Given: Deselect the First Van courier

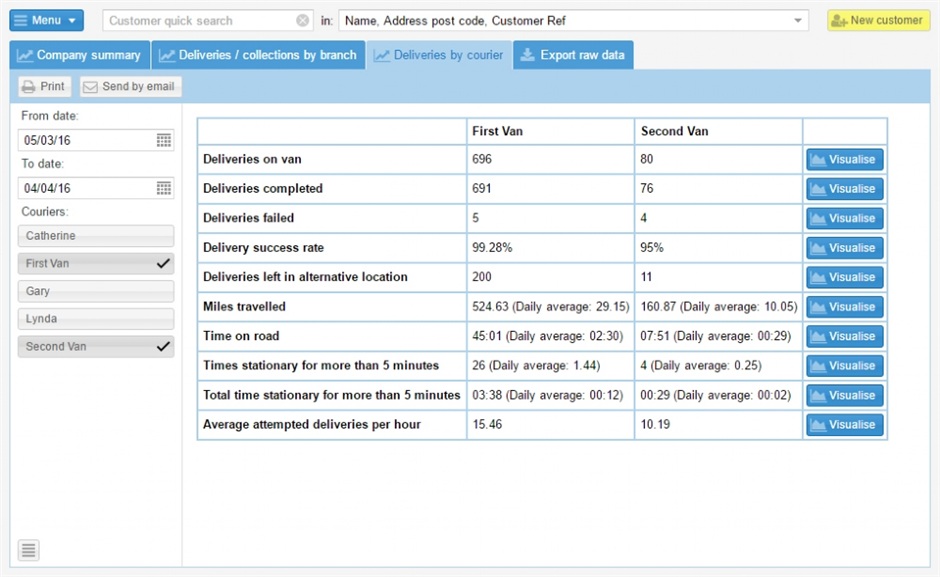Looking at the screenshot, I should pyautogui.click(x=96, y=264).
